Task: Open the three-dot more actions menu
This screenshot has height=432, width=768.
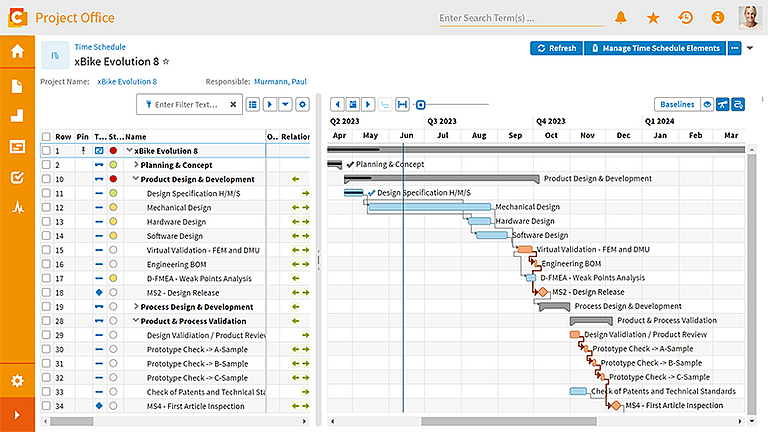Action: click(734, 48)
